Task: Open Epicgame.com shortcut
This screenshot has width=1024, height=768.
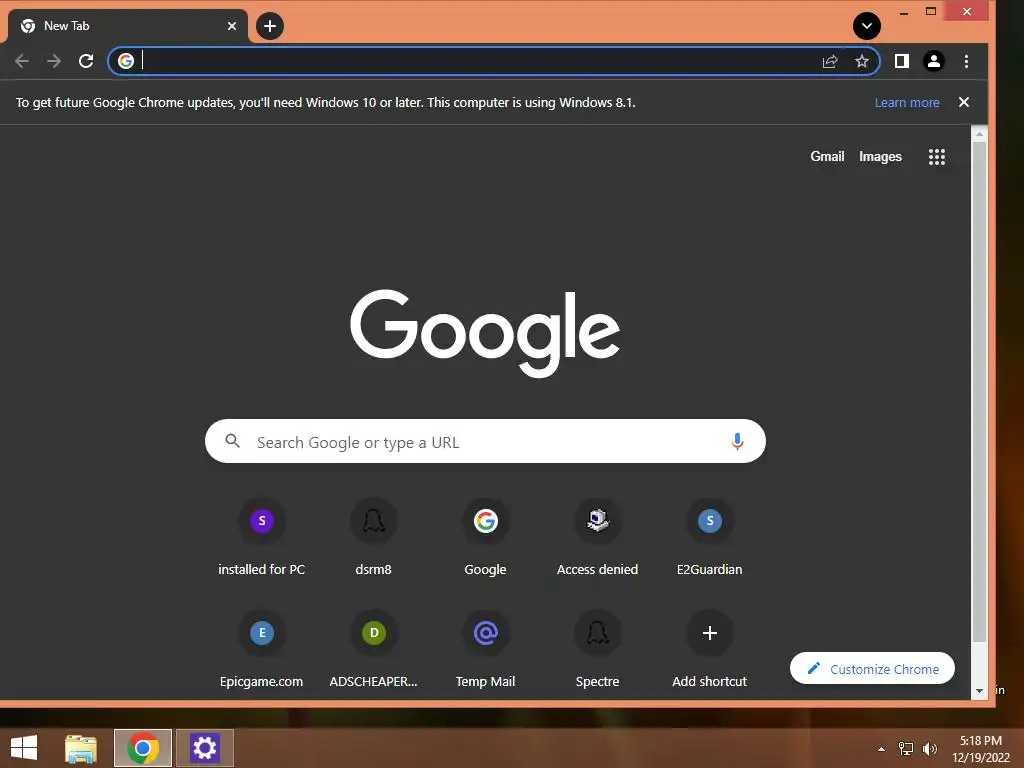Action: coord(261,649)
